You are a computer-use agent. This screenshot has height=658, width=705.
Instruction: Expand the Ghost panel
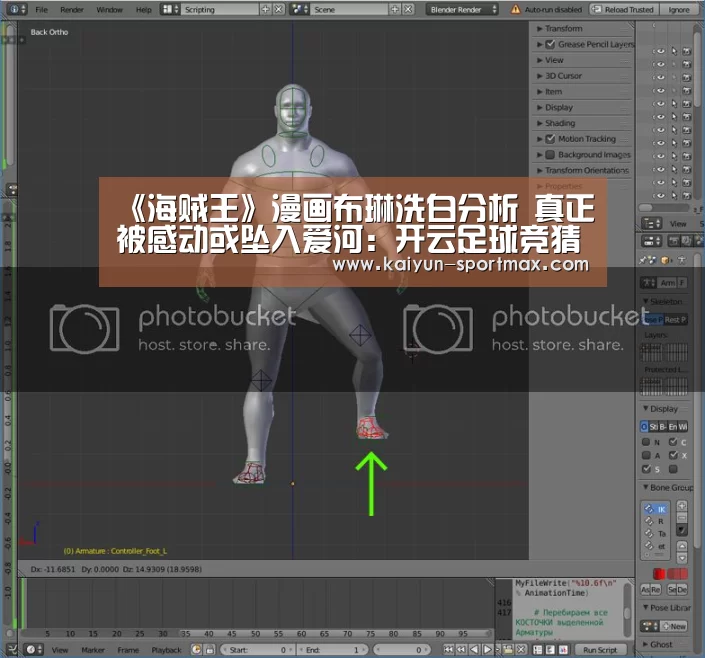click(x=657, y=644)
